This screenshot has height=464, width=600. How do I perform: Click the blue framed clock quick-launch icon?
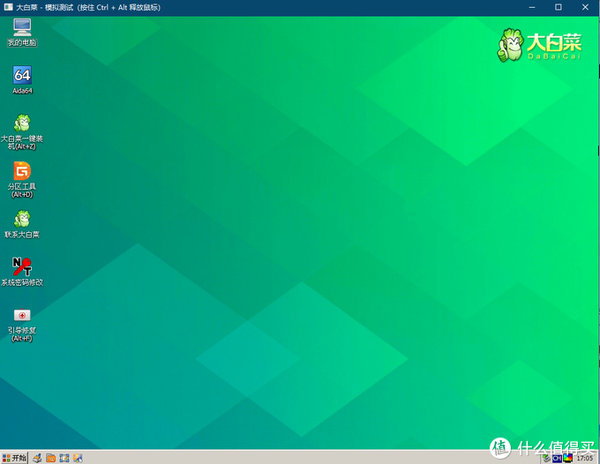[x=64, y=458]
